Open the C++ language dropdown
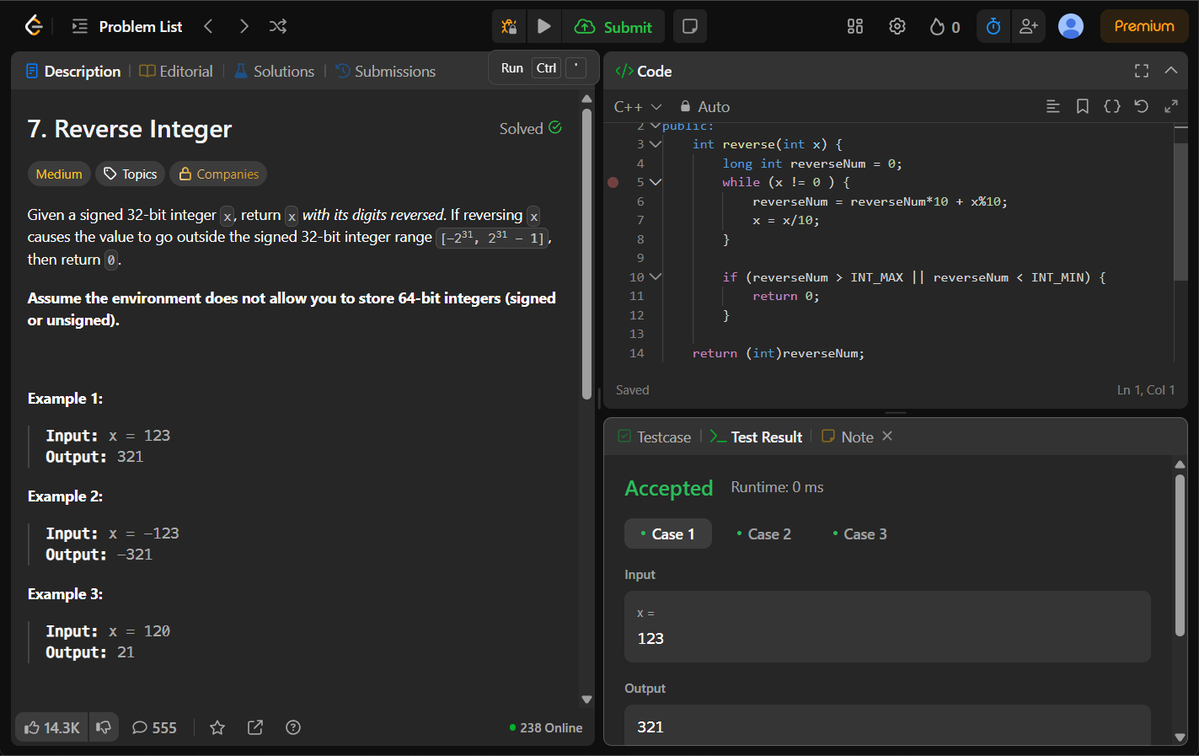The image size is (1199, 756). tap(638, 107)
